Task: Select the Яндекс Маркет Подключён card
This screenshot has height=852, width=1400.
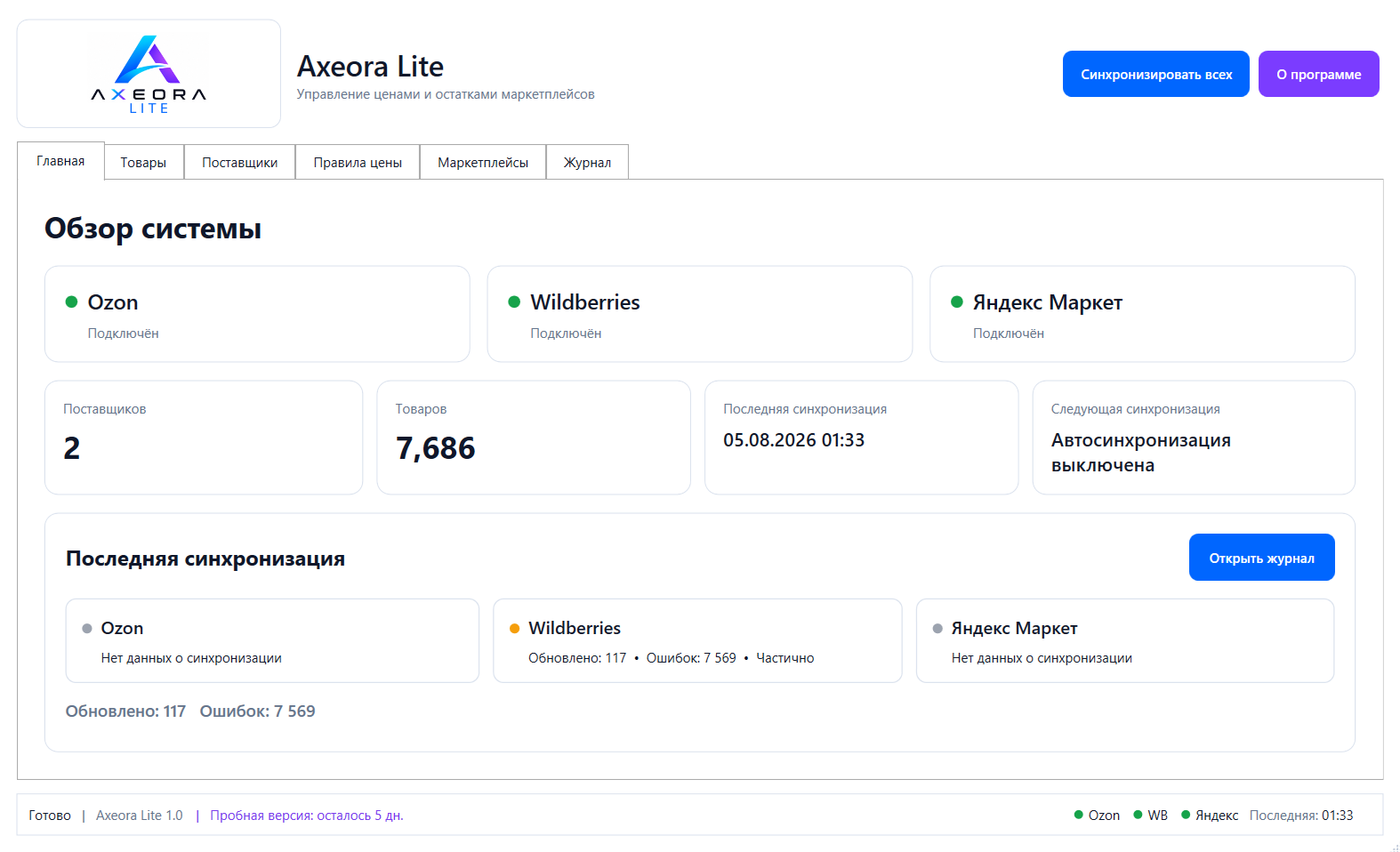Action: point(1142,314)
